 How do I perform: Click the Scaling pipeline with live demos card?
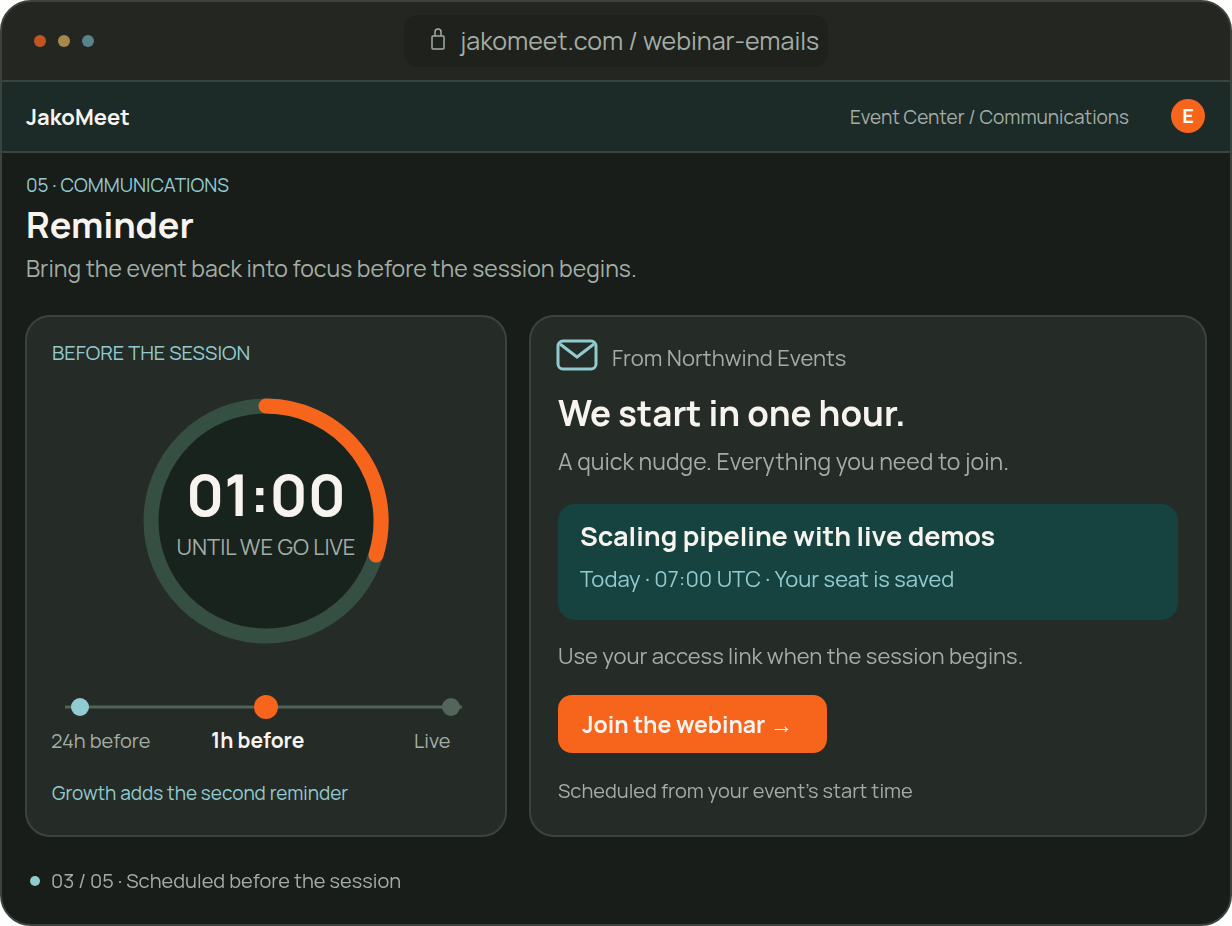pyautogui.click(x=868, y=562)
